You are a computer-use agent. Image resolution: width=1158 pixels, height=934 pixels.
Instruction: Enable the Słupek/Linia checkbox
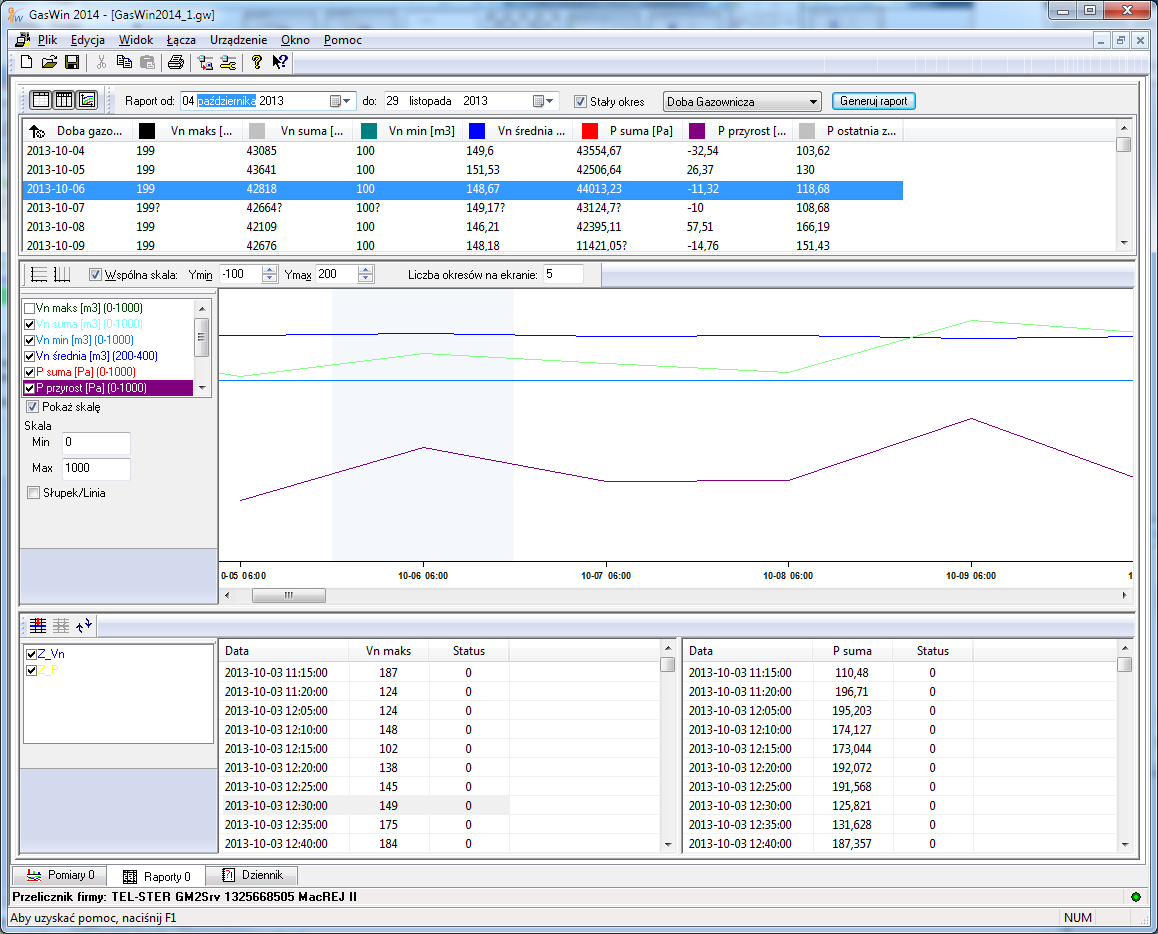pos(33,492)
